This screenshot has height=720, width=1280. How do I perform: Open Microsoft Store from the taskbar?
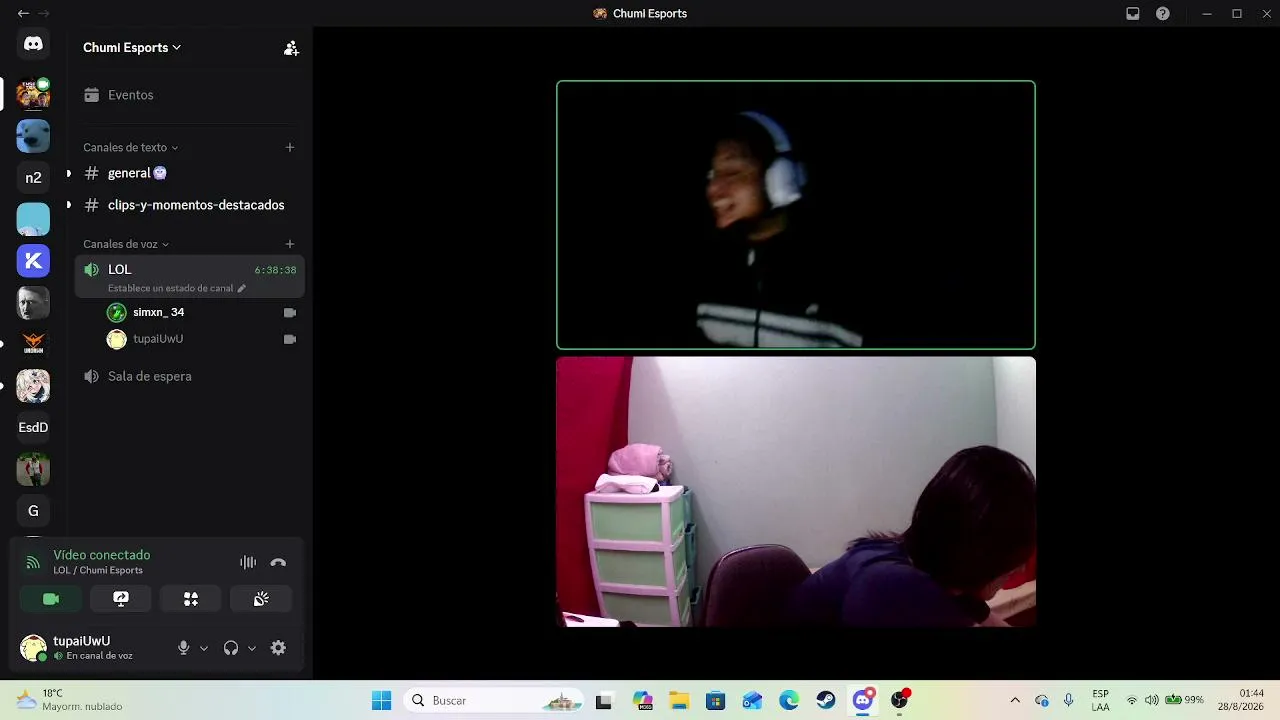[x=715, y=700]
